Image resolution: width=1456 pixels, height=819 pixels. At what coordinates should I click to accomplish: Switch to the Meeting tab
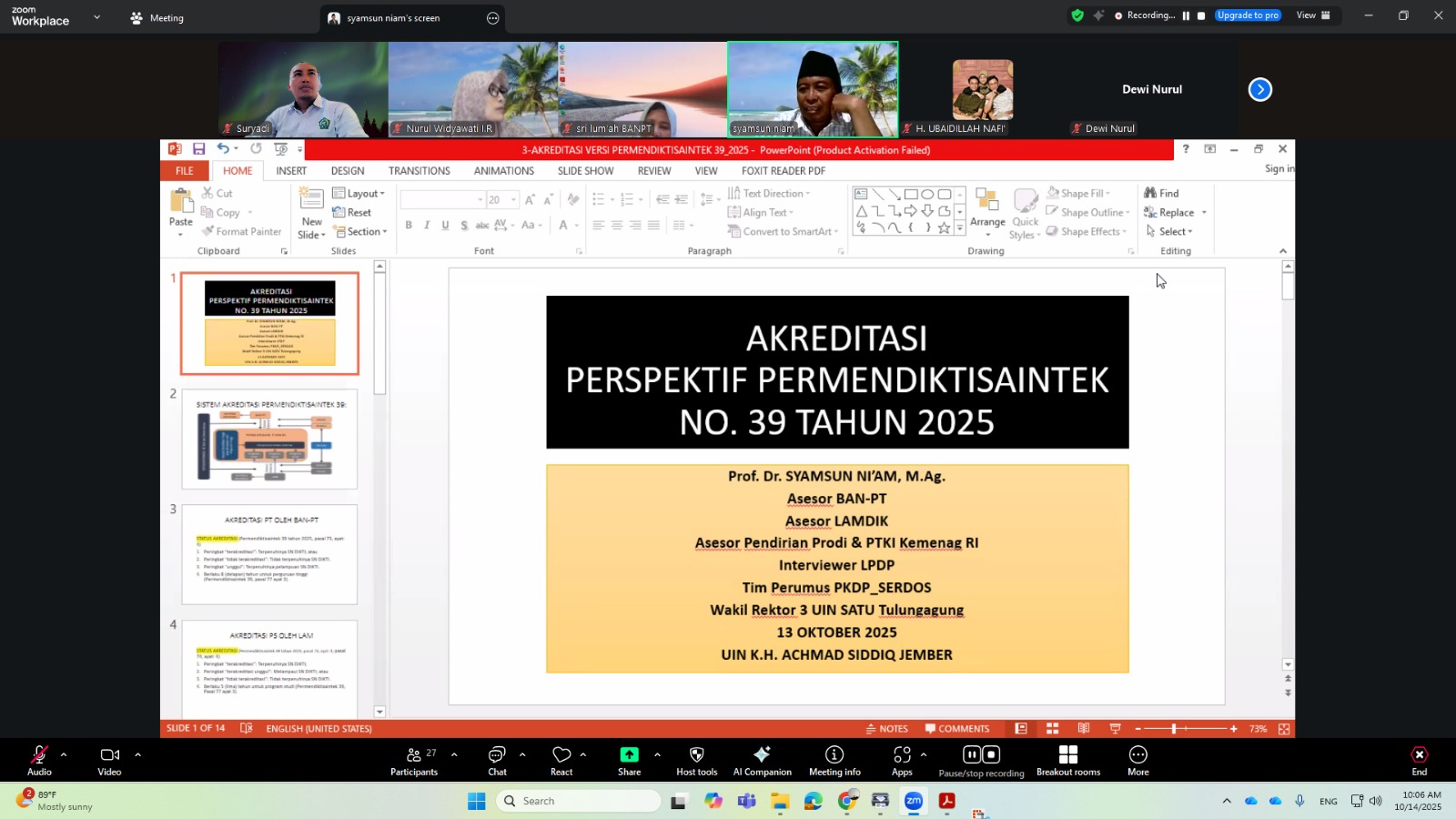coord(157,18)
